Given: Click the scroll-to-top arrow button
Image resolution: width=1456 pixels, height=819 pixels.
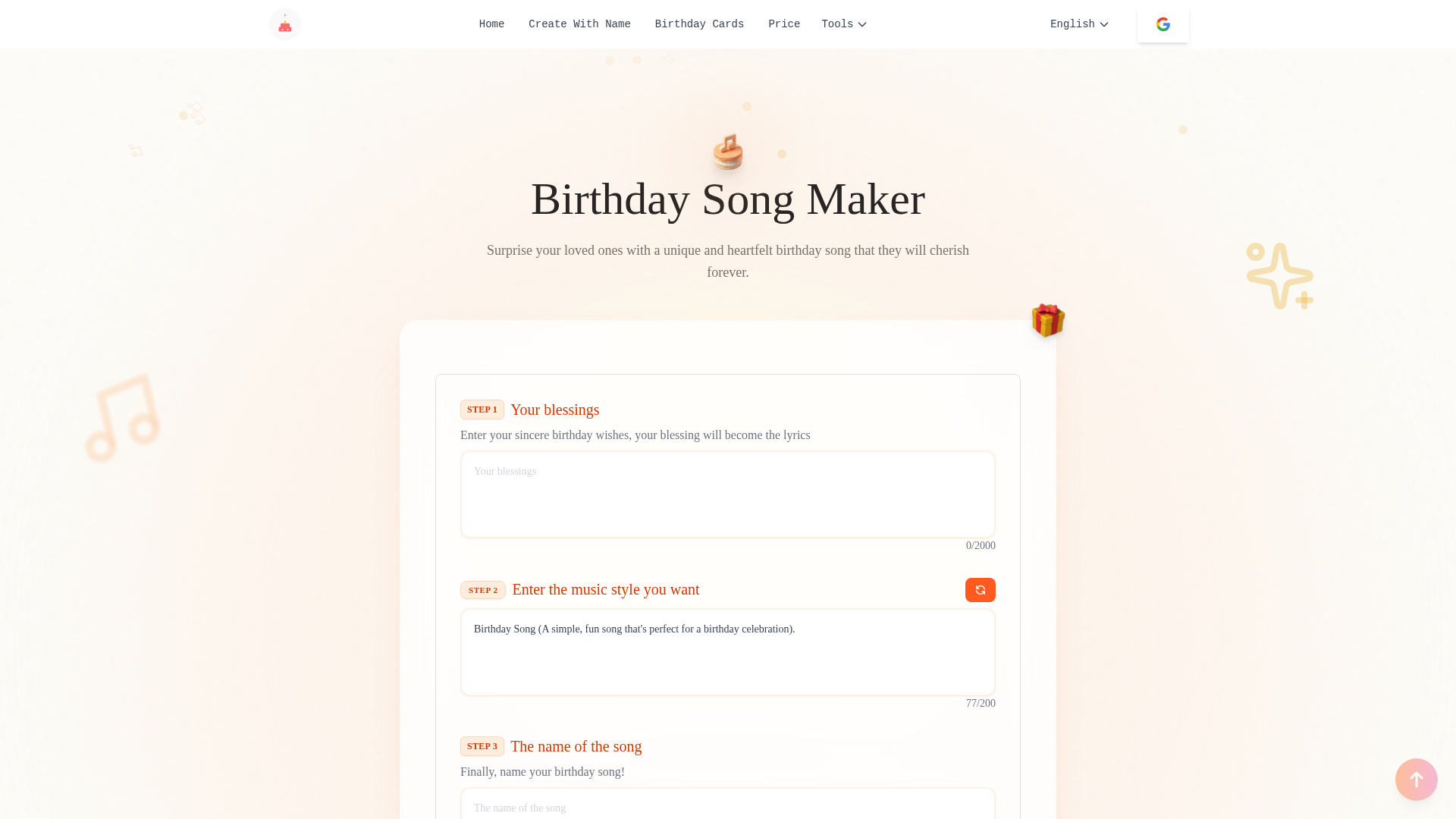Looking at the screenshot, I should coord(1416,780).
